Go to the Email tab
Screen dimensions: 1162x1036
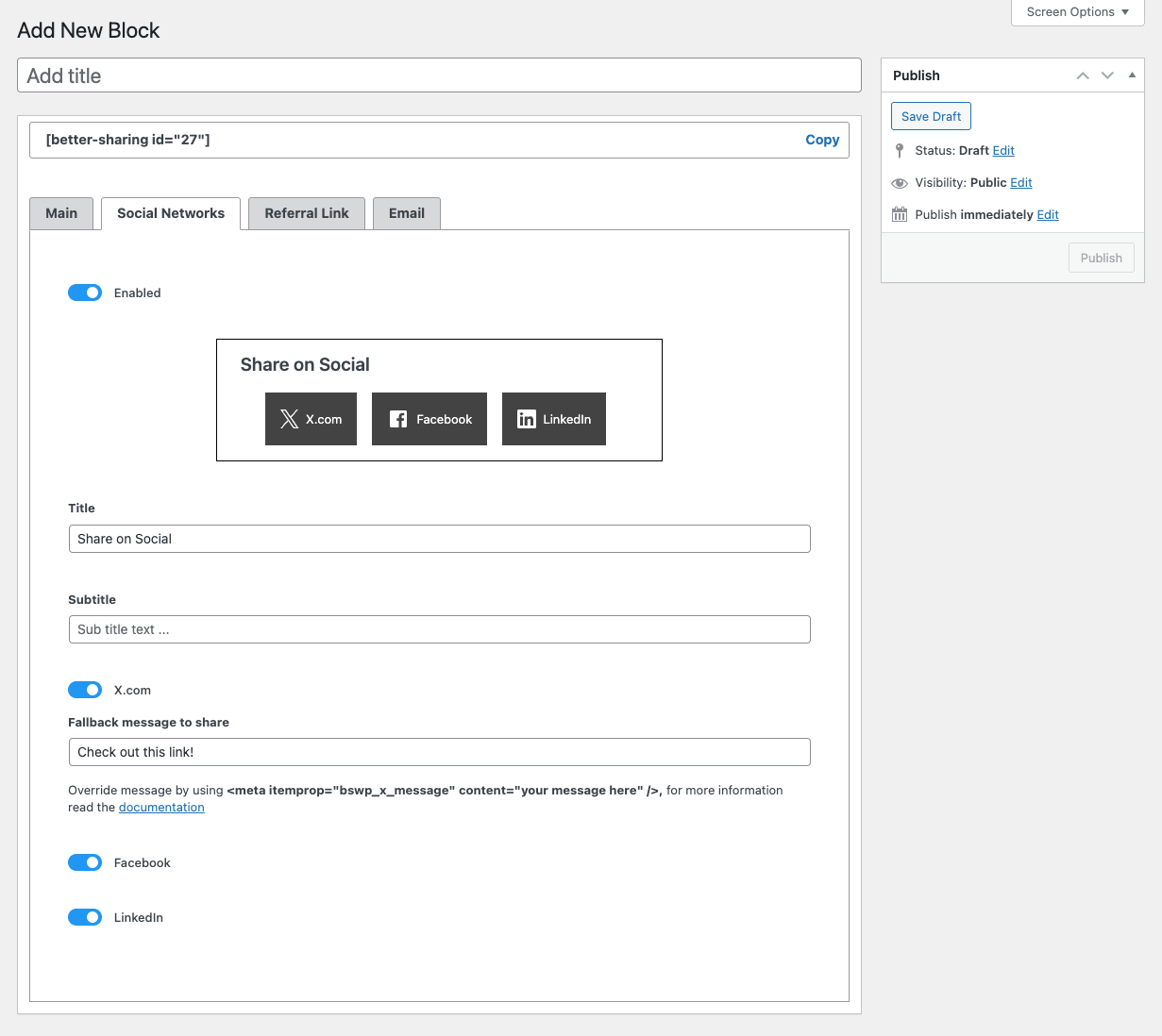click(407, 213)
